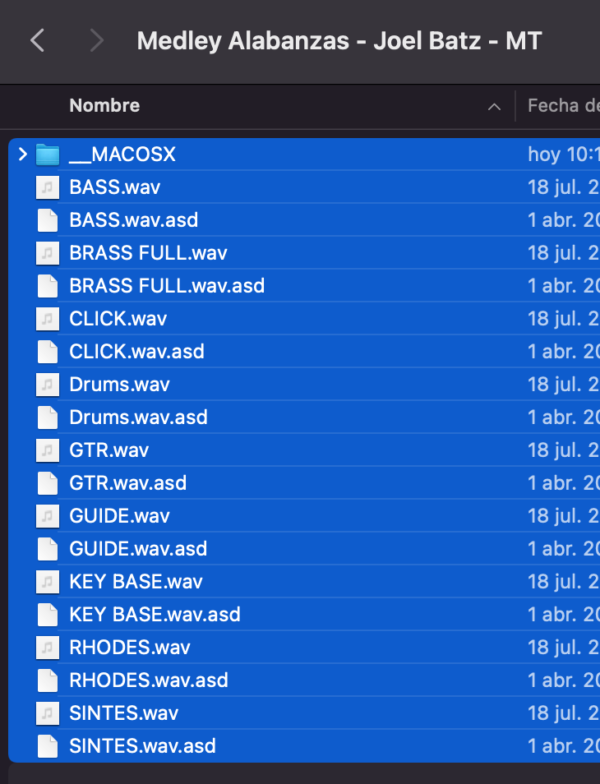Sort files by the Nombre column header
Viewport: 600px width, 784px height.
point(104,106)
